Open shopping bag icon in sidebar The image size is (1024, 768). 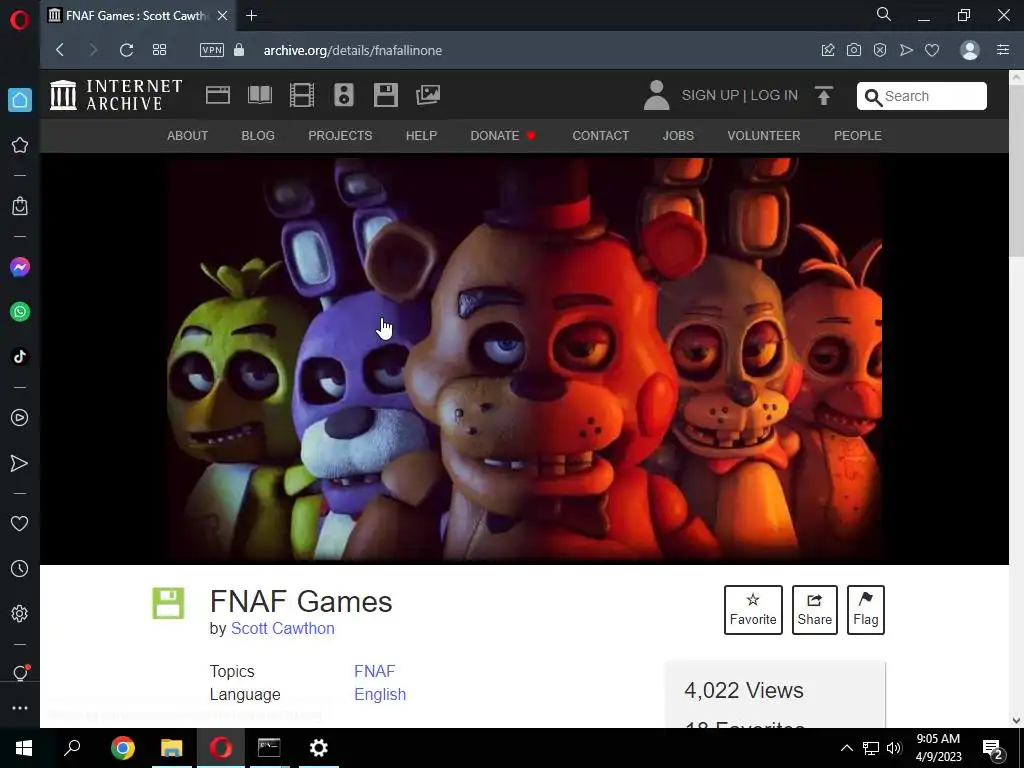20,206
